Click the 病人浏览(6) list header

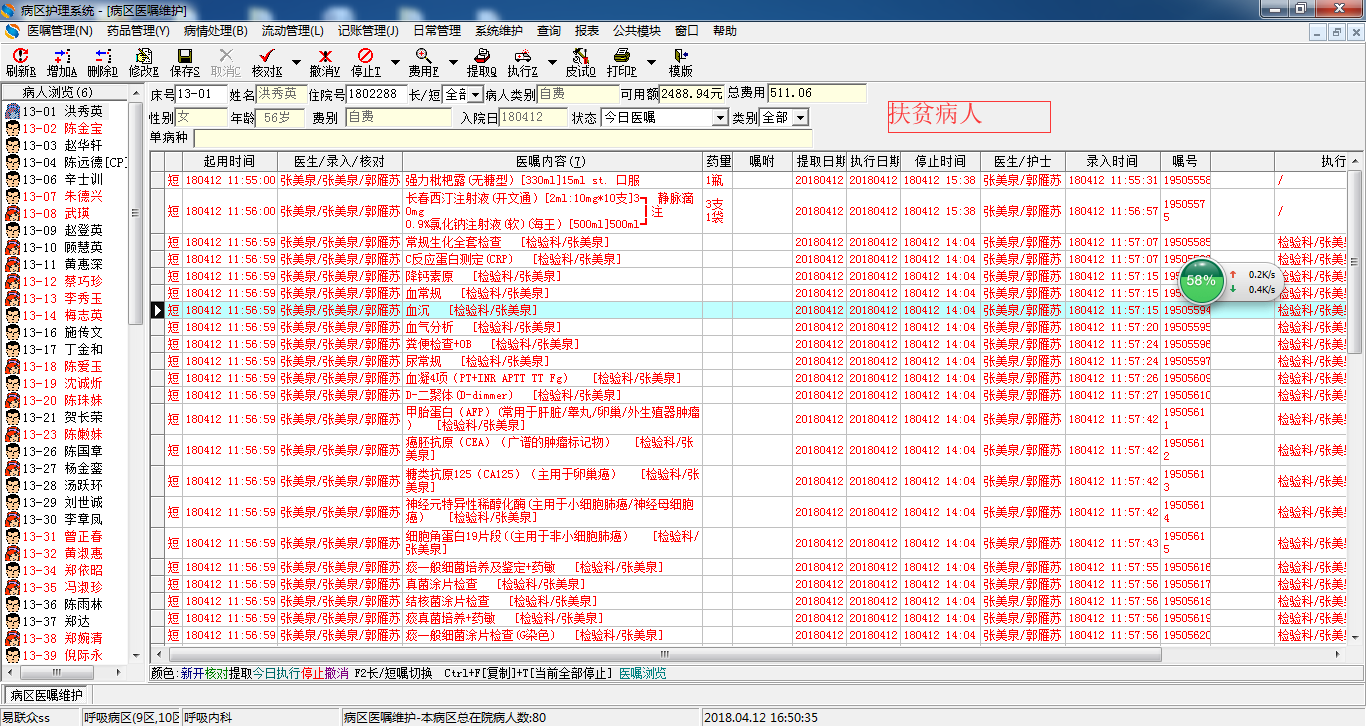65,92
